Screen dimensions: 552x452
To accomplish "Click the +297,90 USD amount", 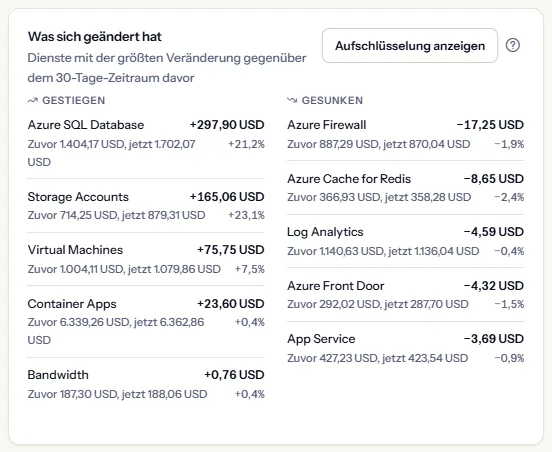I will point(227,125).
